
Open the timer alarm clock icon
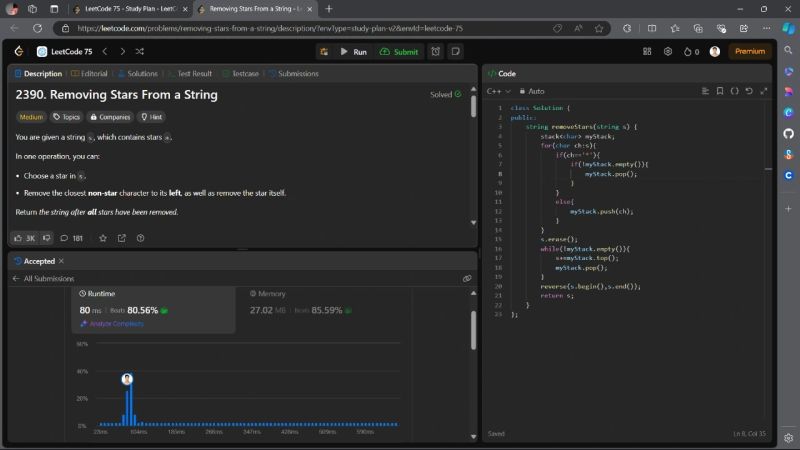(x=436, y=51)
